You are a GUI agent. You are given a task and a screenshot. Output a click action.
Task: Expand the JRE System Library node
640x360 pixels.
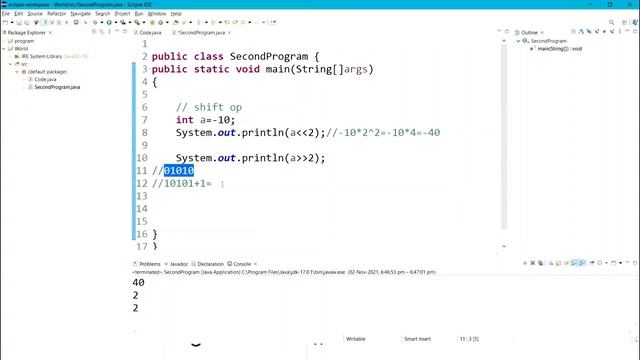11,56
